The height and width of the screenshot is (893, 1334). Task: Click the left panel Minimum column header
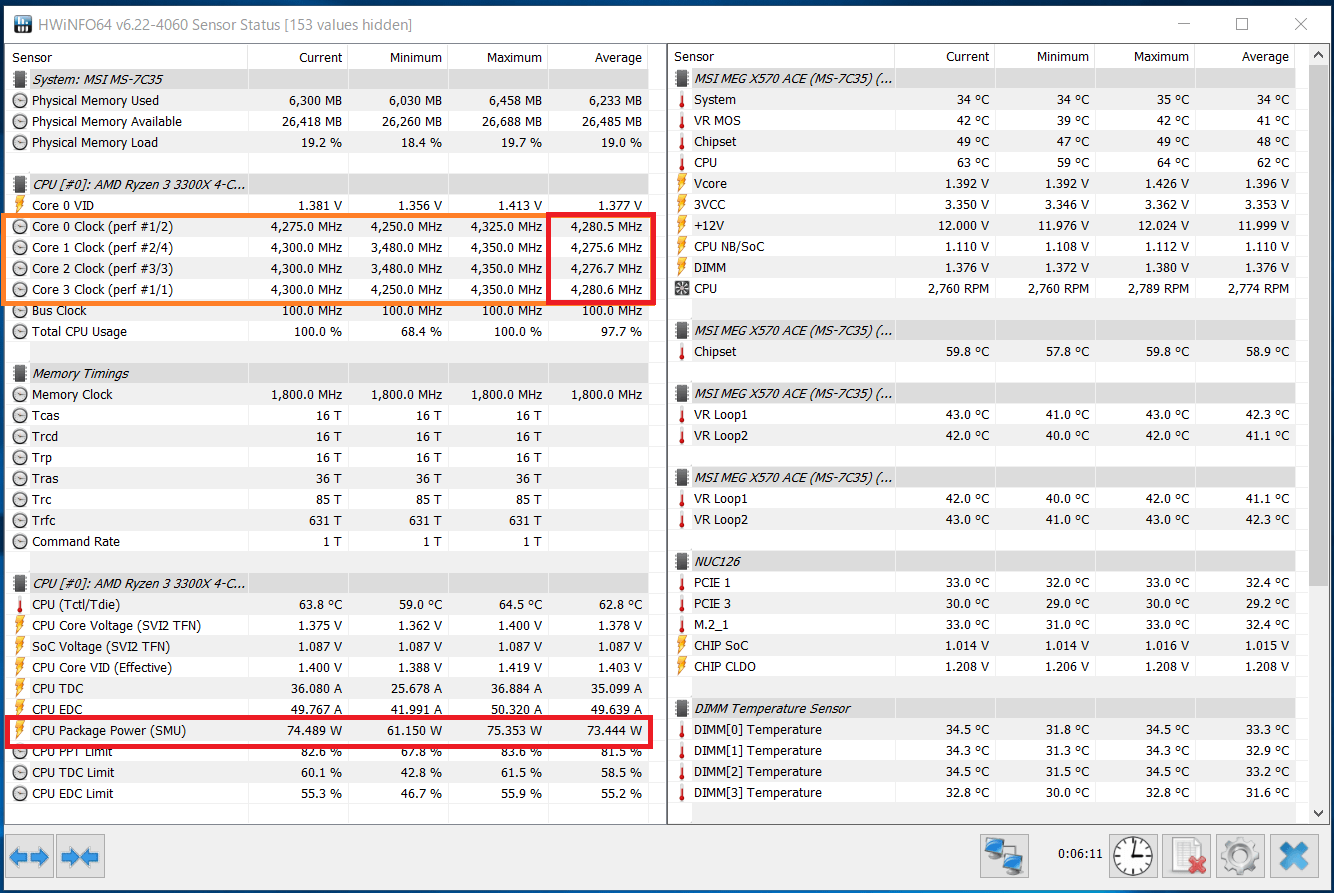pos(397,57)
